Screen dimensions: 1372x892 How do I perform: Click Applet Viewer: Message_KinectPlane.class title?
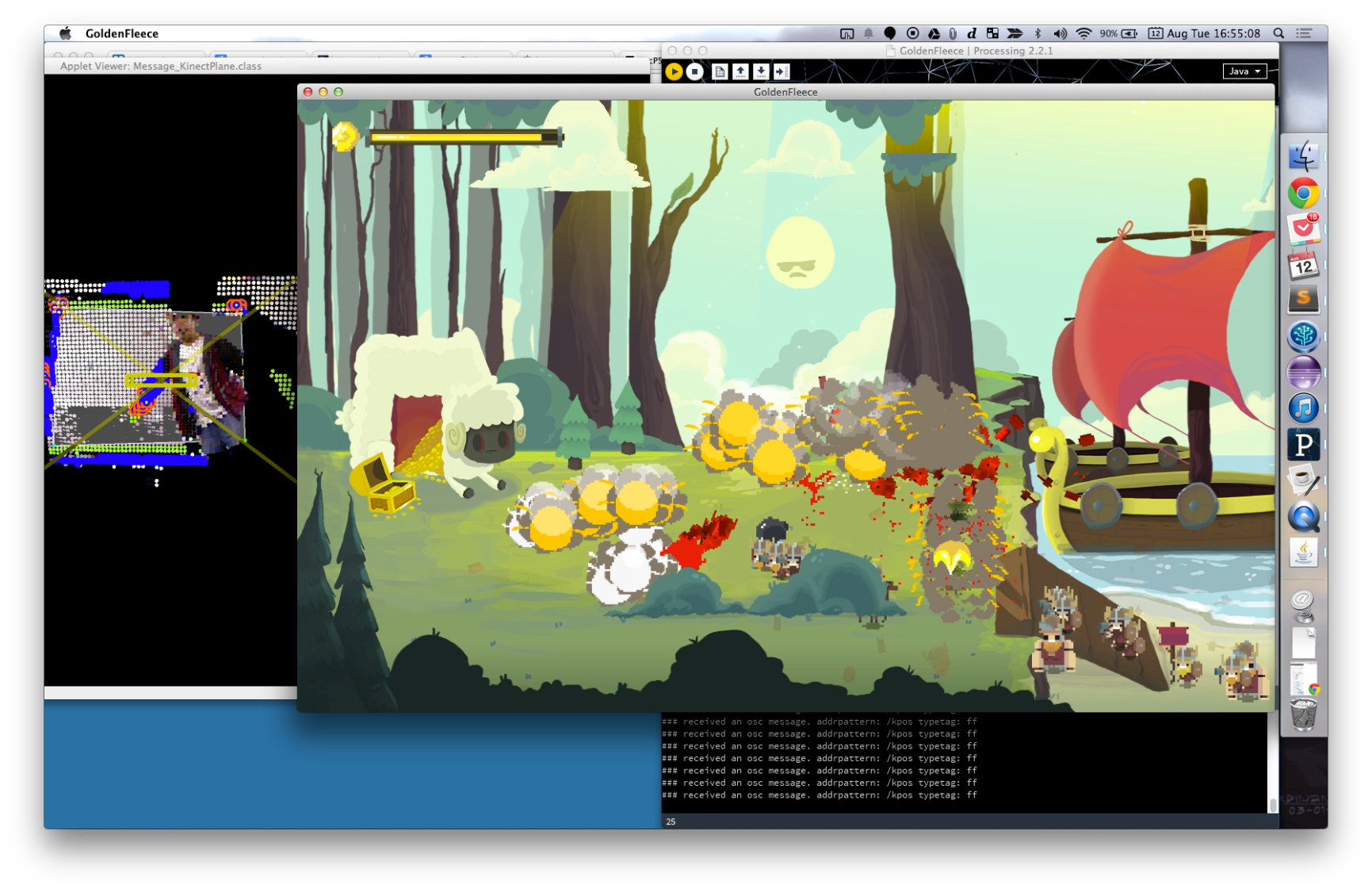tap(161, 66)
